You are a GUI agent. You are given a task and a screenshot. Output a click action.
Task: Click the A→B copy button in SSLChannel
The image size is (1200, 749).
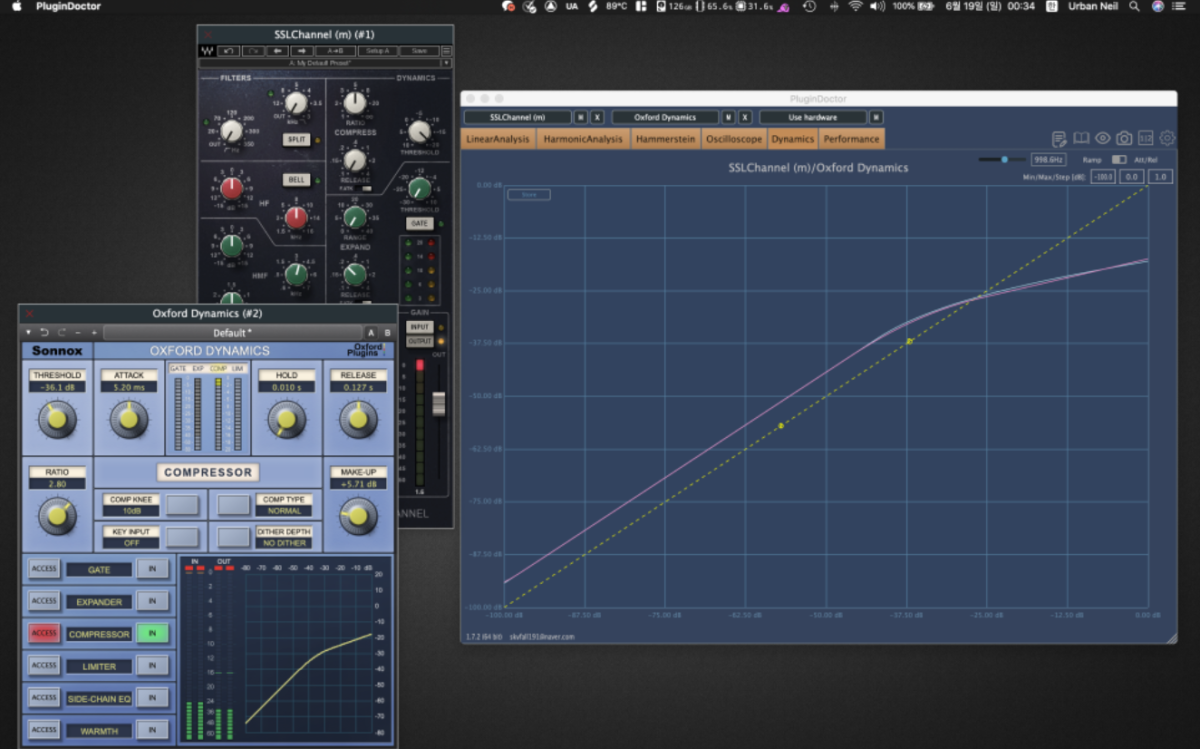pos(334,51)
